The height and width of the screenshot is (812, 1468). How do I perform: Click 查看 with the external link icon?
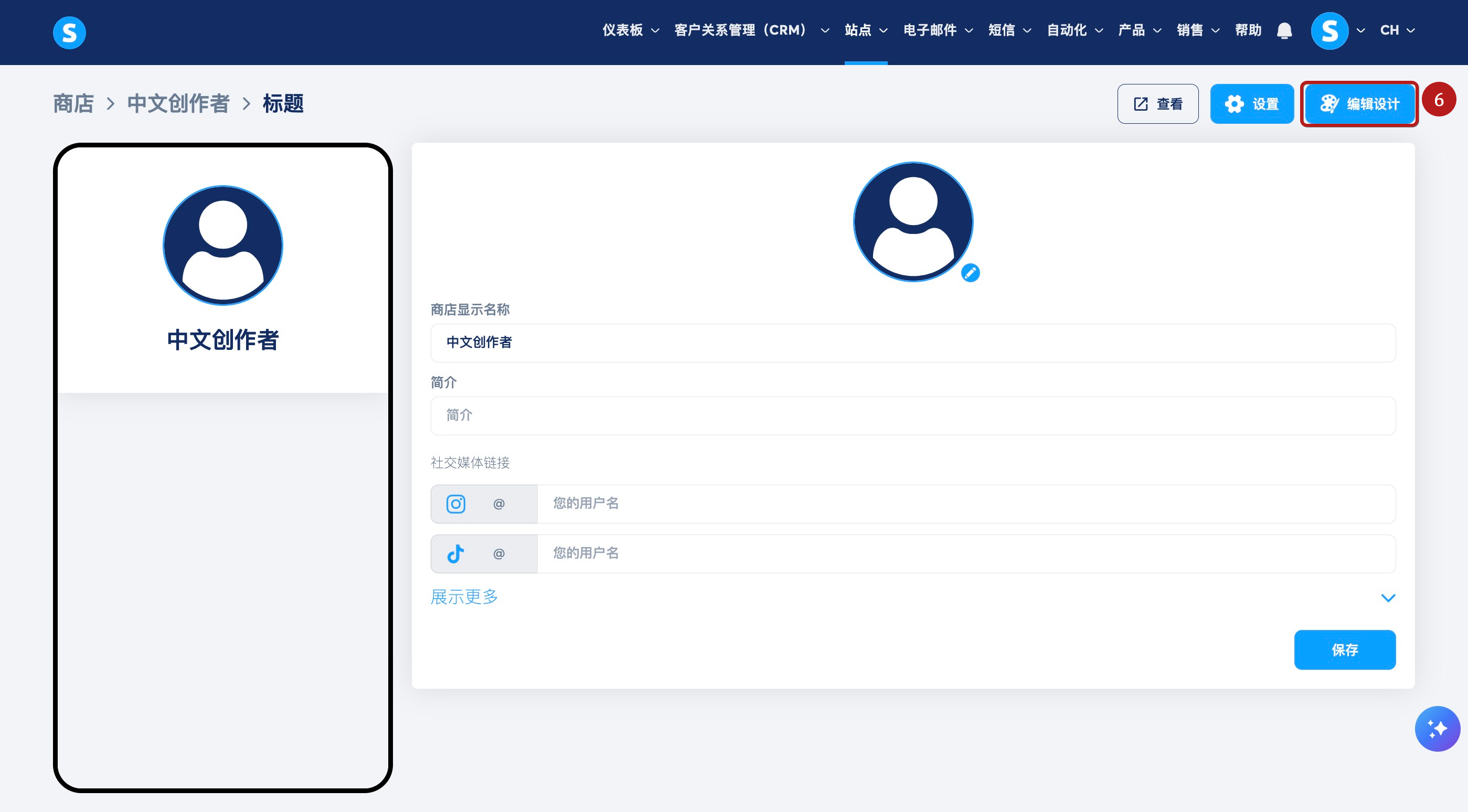click(1157, 104)
